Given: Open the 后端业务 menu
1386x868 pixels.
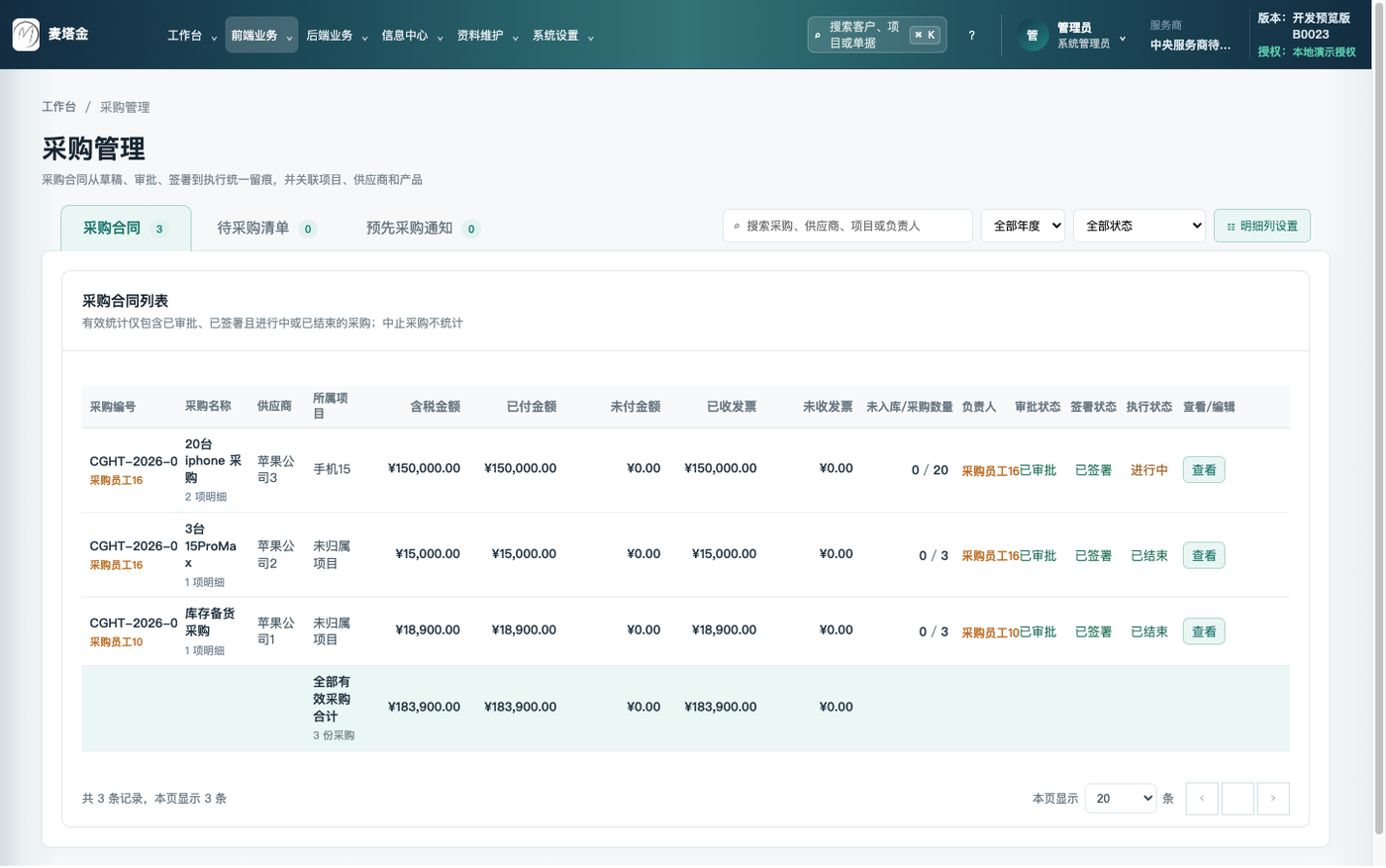Looking at the screenshot, I should (337, 36).
